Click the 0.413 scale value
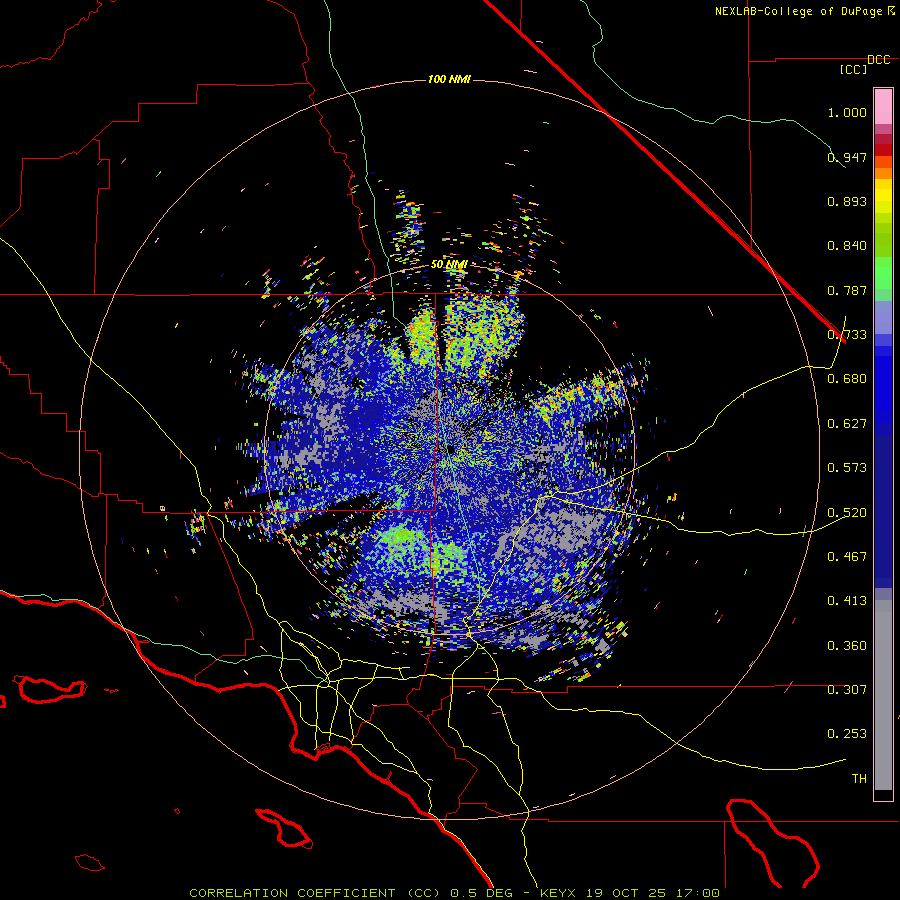This screenshot has width=900, height=900. click(x=847, y=601)
